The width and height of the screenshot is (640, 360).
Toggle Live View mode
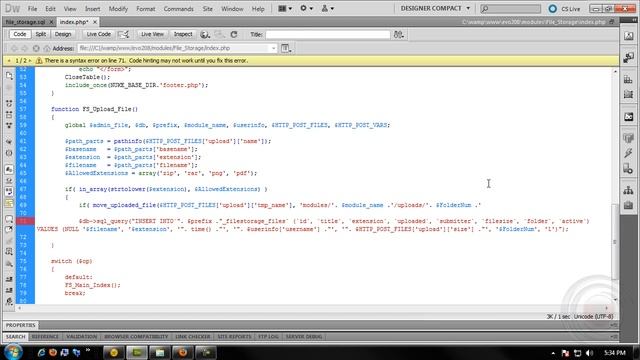point(152,34)
